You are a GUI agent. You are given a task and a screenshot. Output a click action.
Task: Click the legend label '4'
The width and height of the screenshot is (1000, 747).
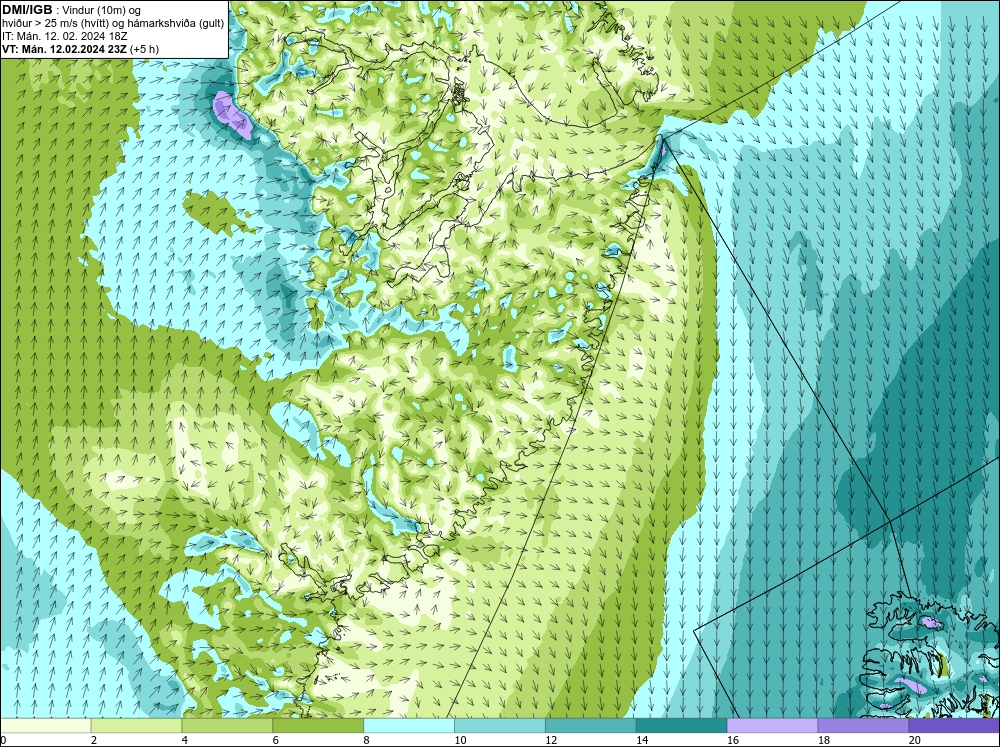click(185, 740)
